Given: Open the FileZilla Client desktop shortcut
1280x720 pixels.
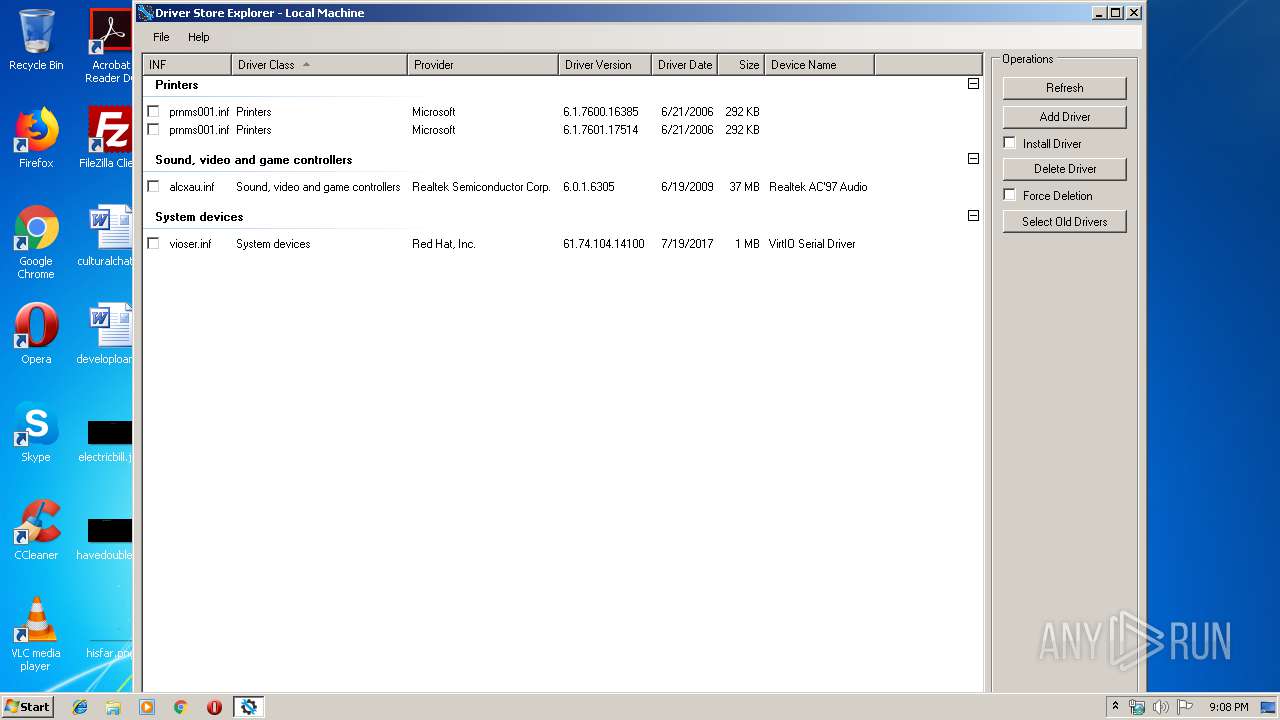Looking at the screenshot, I should (108, 138).
